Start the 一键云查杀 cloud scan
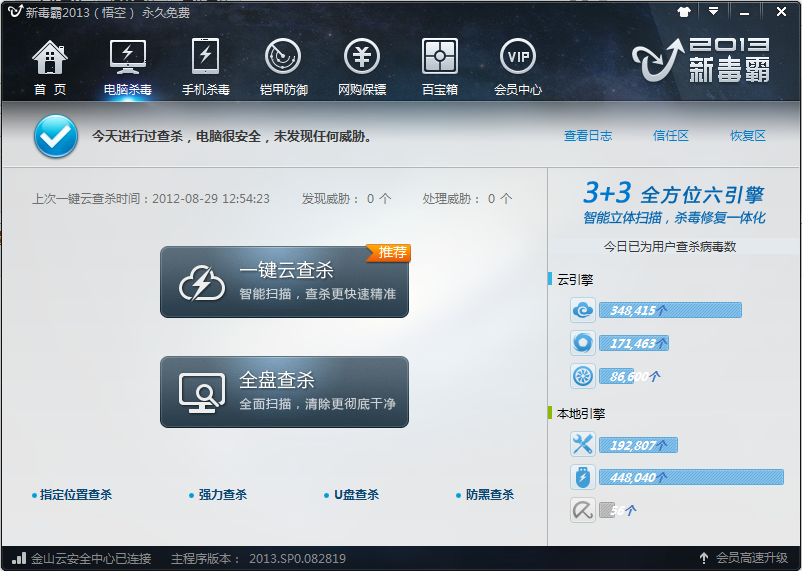The height and width of the screenshot is (571, 802). point(284,282)
